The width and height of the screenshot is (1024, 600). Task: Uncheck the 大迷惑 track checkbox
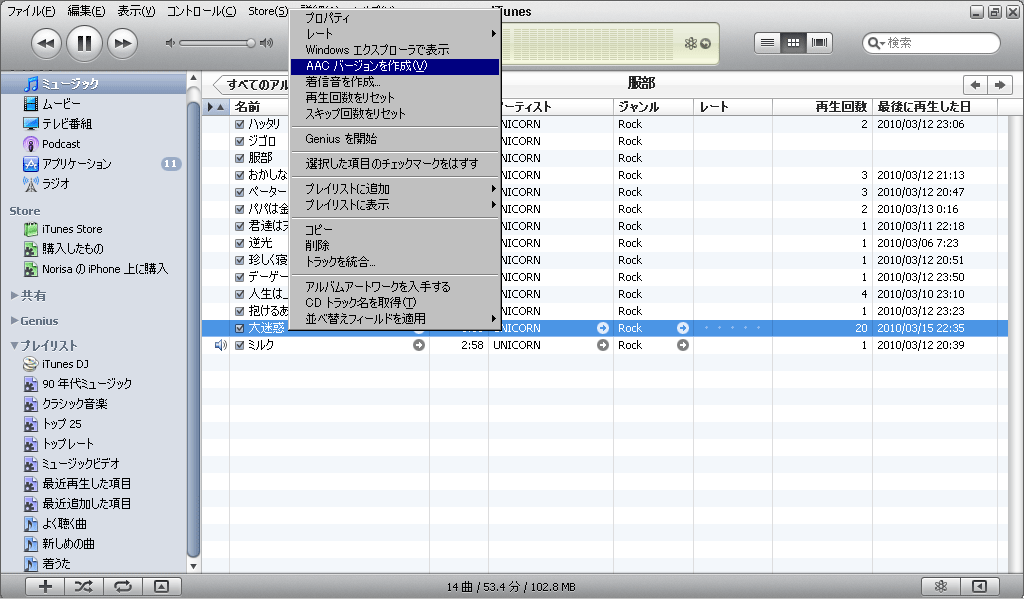click(x=240, y=328)
